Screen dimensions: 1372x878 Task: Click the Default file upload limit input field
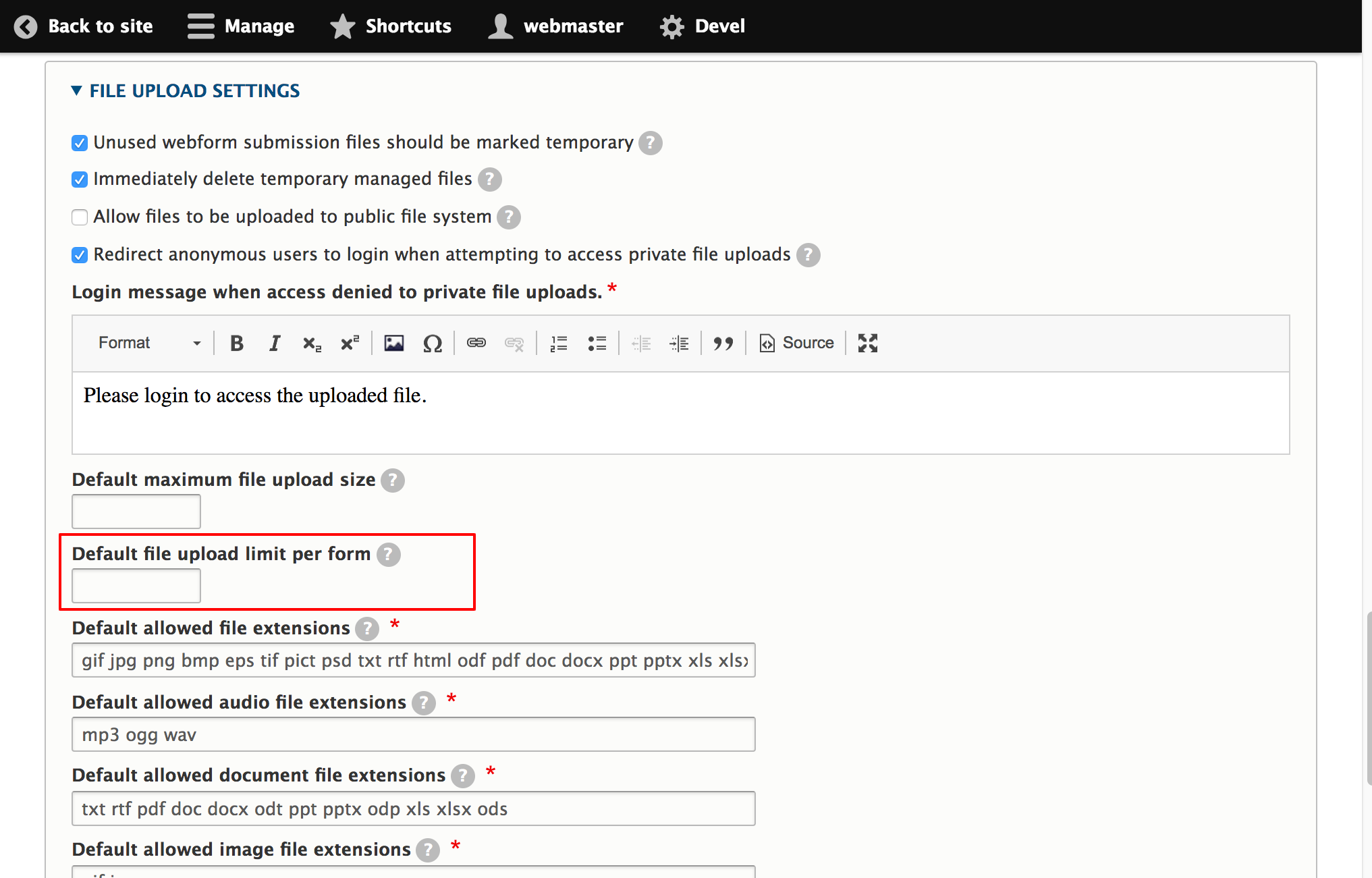[136, 585]
